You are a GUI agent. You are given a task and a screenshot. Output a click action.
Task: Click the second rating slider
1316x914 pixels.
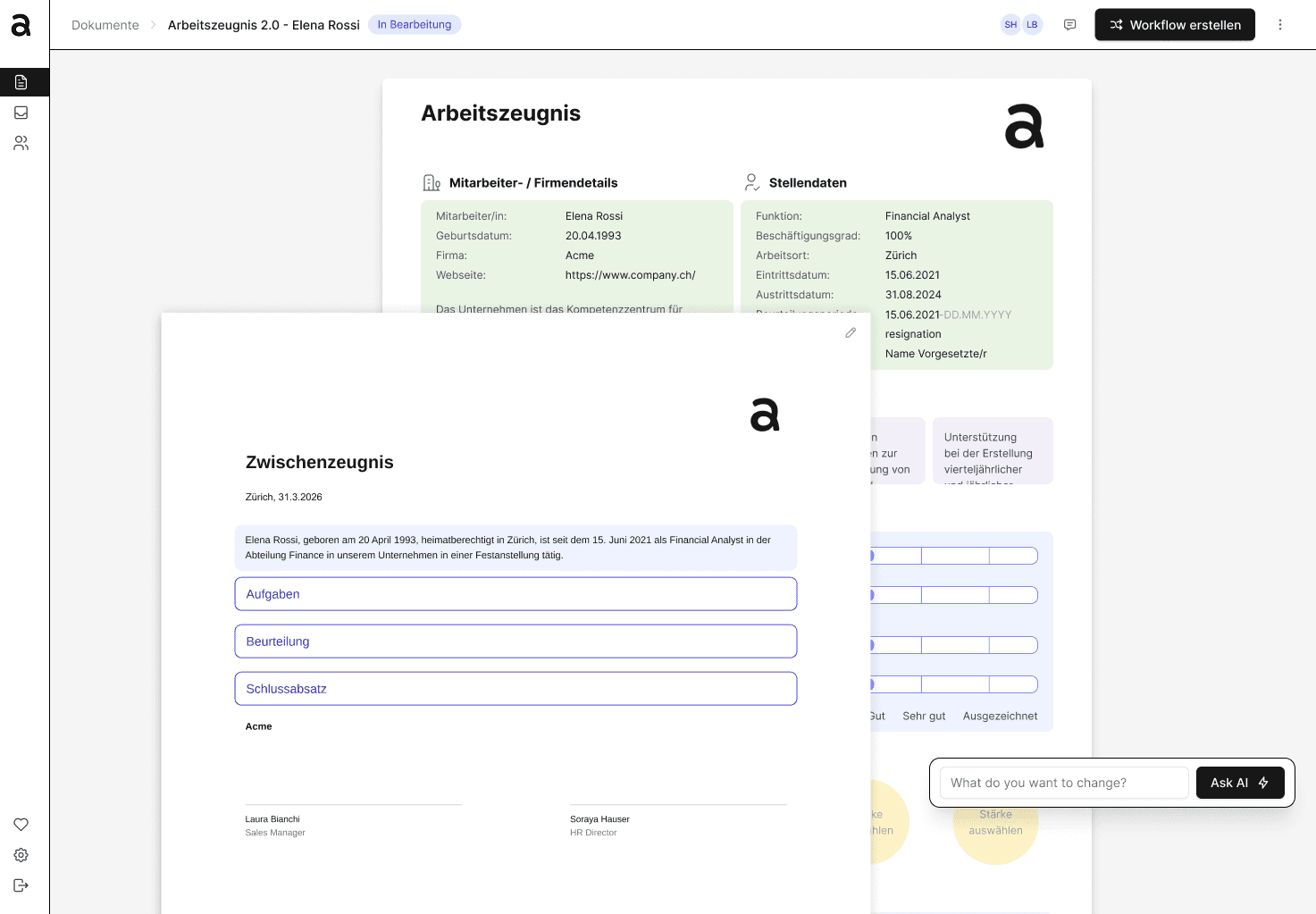pos(954,595)
